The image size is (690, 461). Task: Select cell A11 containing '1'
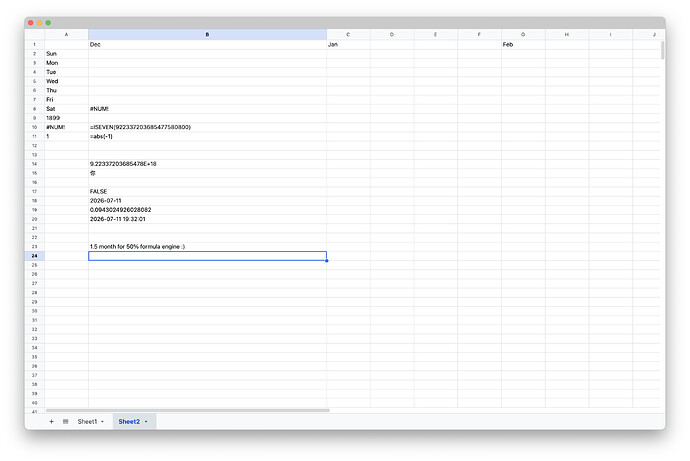pyautogui.click(x=66, y=136)
